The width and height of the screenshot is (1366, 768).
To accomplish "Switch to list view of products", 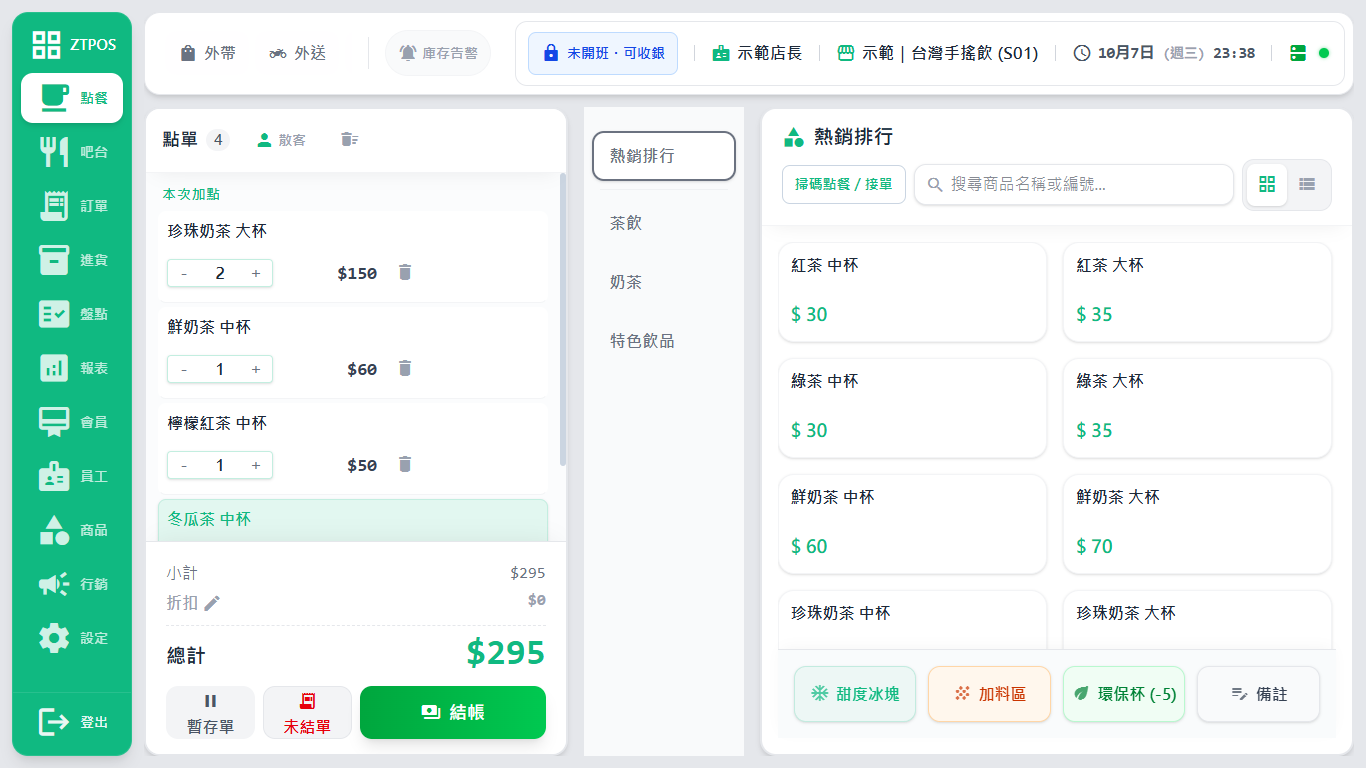I will (x=1307, y=185).
